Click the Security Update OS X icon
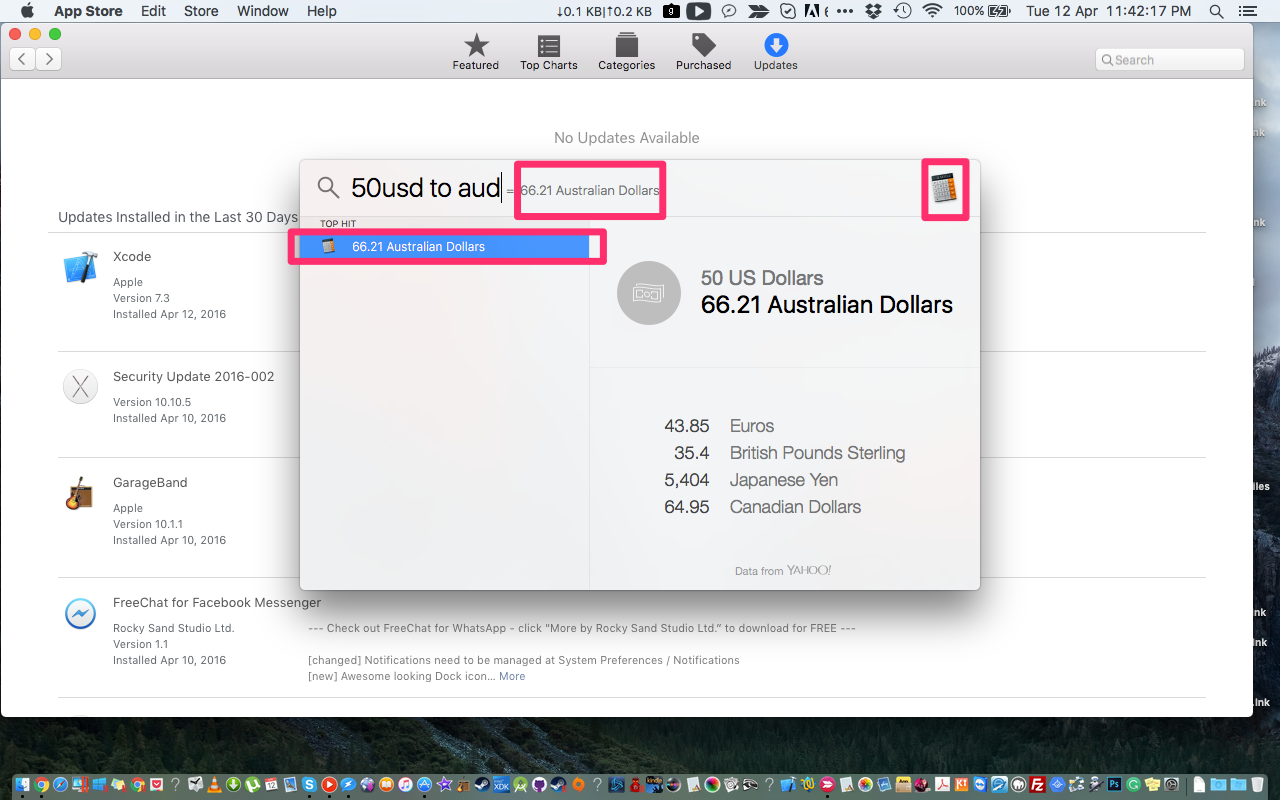The height and width of the screenshot is (800, 1280). 80,386
